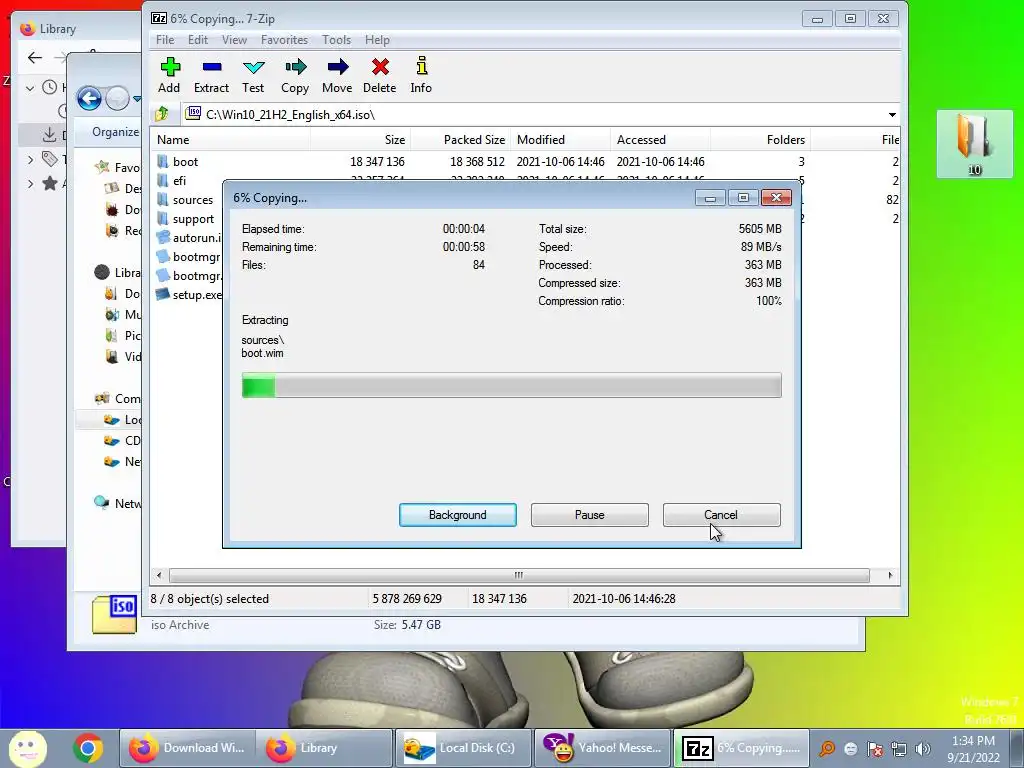This screenshot has height=768, width=1024.
Task: Switch to the 7-Zip 6% Copying taskbar button
Action: [741, 748]
